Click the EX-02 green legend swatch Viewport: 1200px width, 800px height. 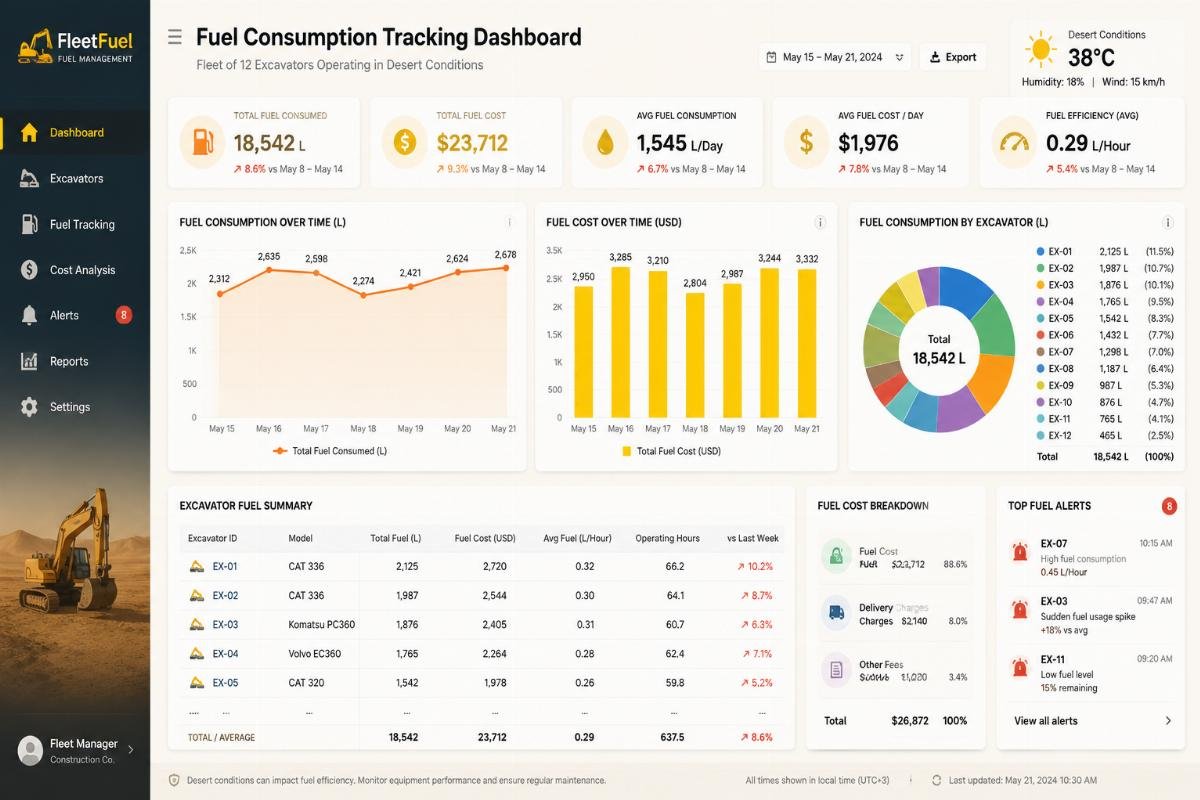click(x=1040, y=268)
